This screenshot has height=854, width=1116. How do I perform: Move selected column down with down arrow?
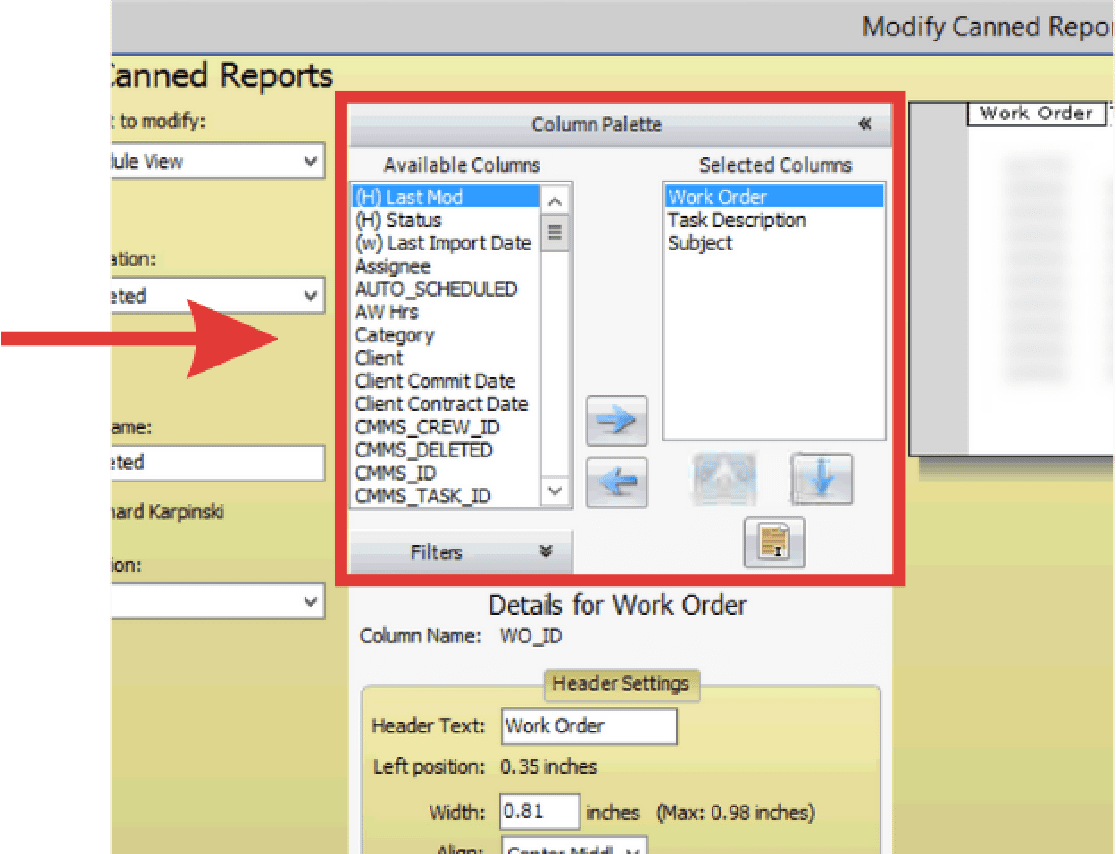[x=821, y=478]
